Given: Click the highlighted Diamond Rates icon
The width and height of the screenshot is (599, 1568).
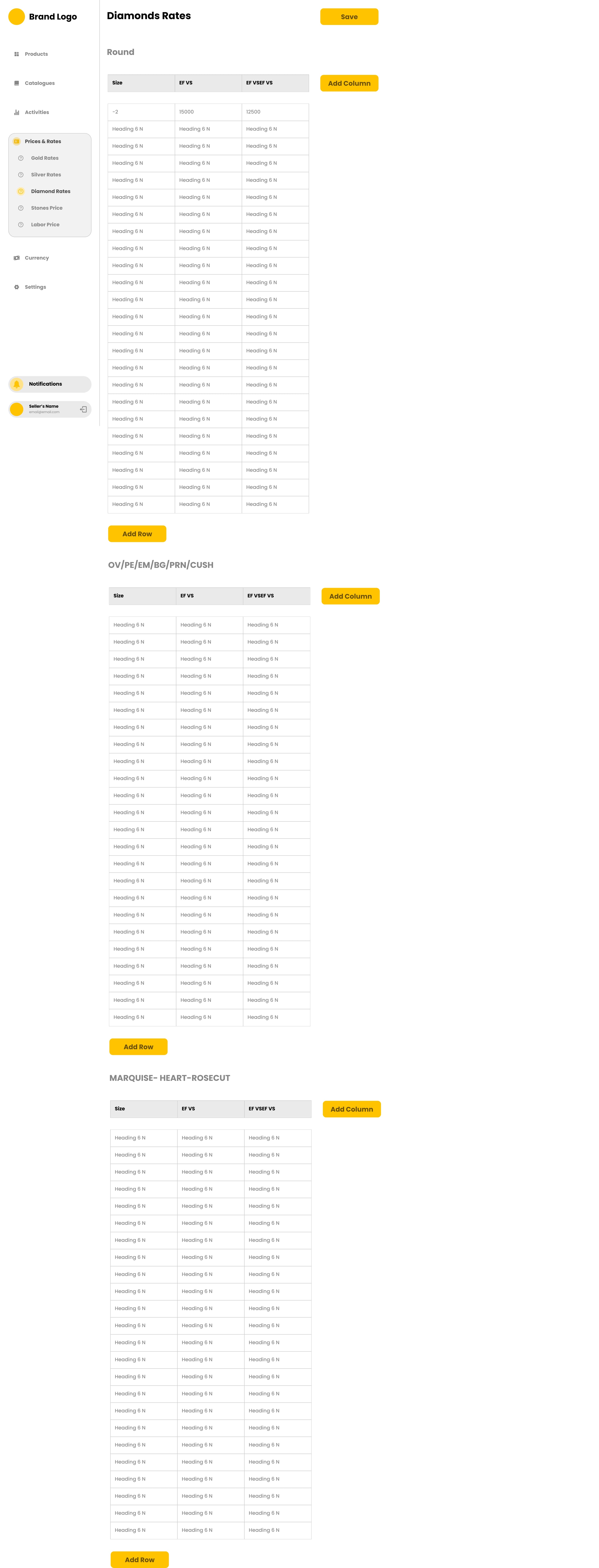Looking at the screenshot, I should 21,191.
